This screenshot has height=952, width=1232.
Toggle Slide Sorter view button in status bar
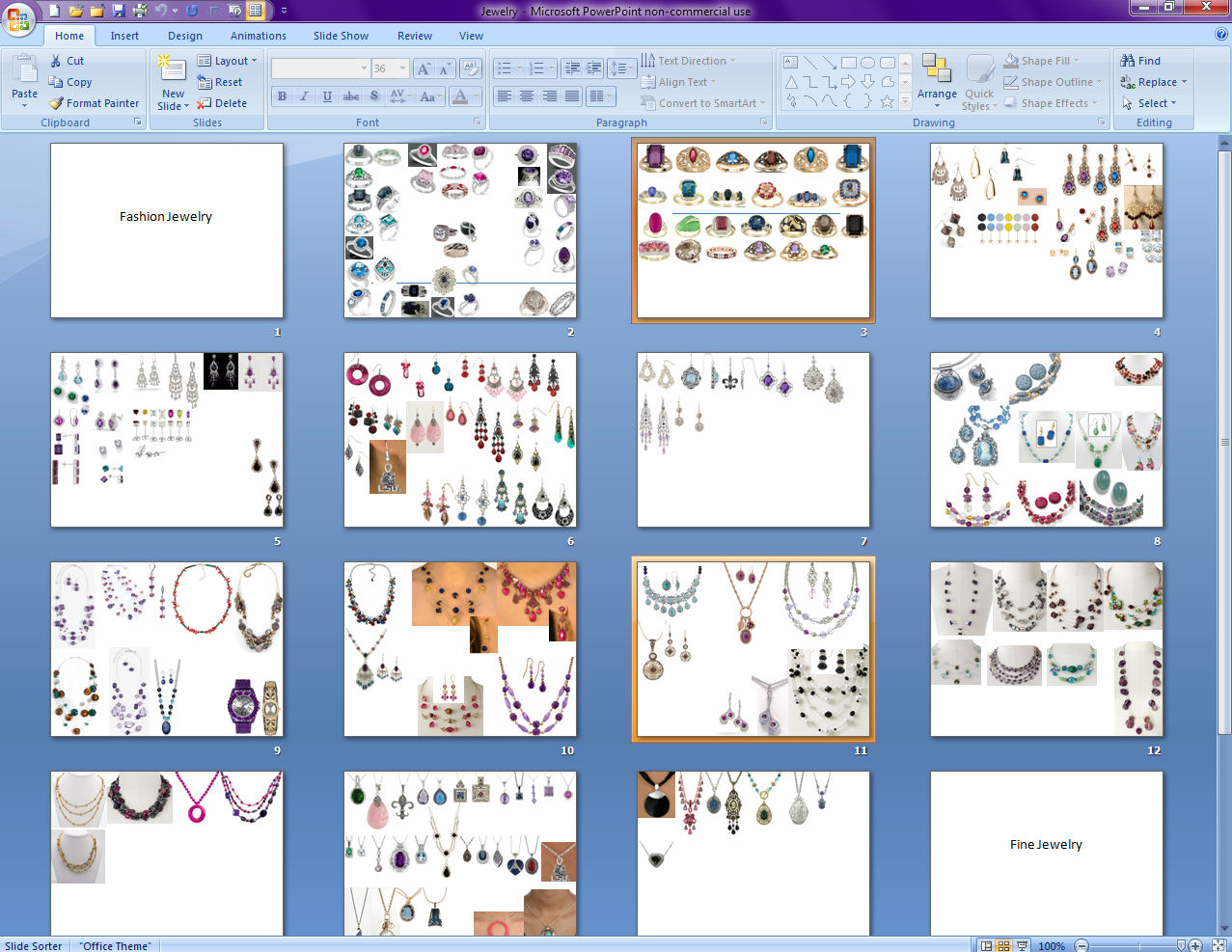click(1003, 945)
